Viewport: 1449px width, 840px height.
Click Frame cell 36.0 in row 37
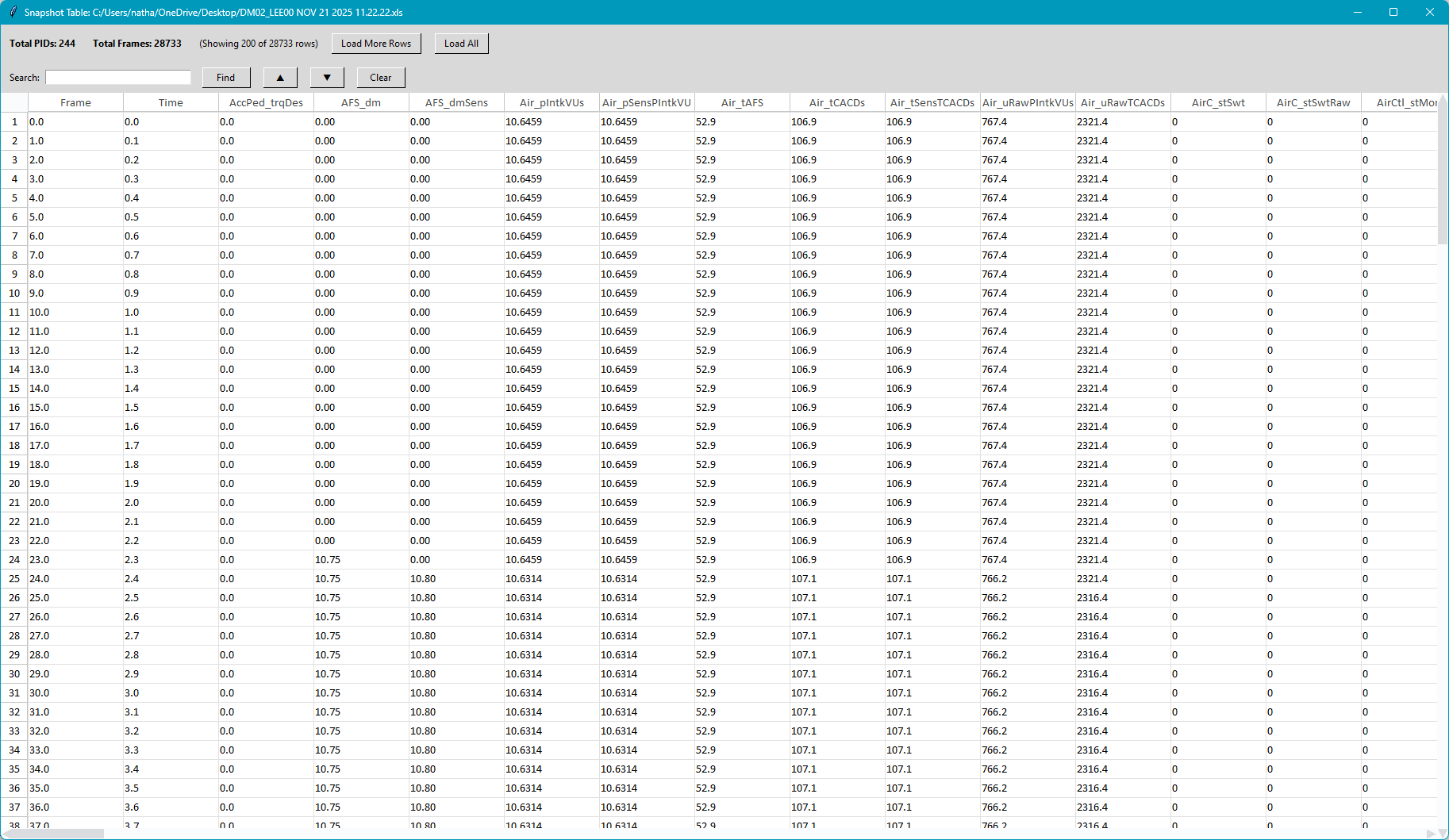click(75, 807)
